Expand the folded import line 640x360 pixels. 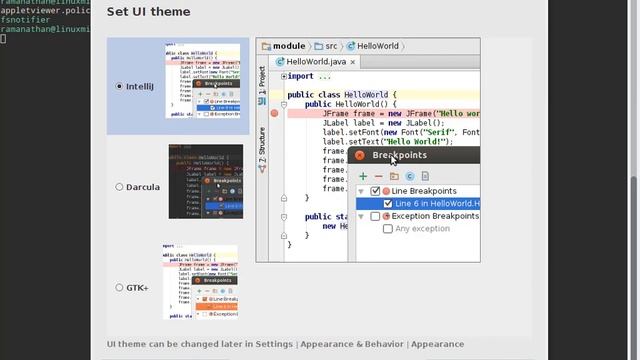[284, 76]
